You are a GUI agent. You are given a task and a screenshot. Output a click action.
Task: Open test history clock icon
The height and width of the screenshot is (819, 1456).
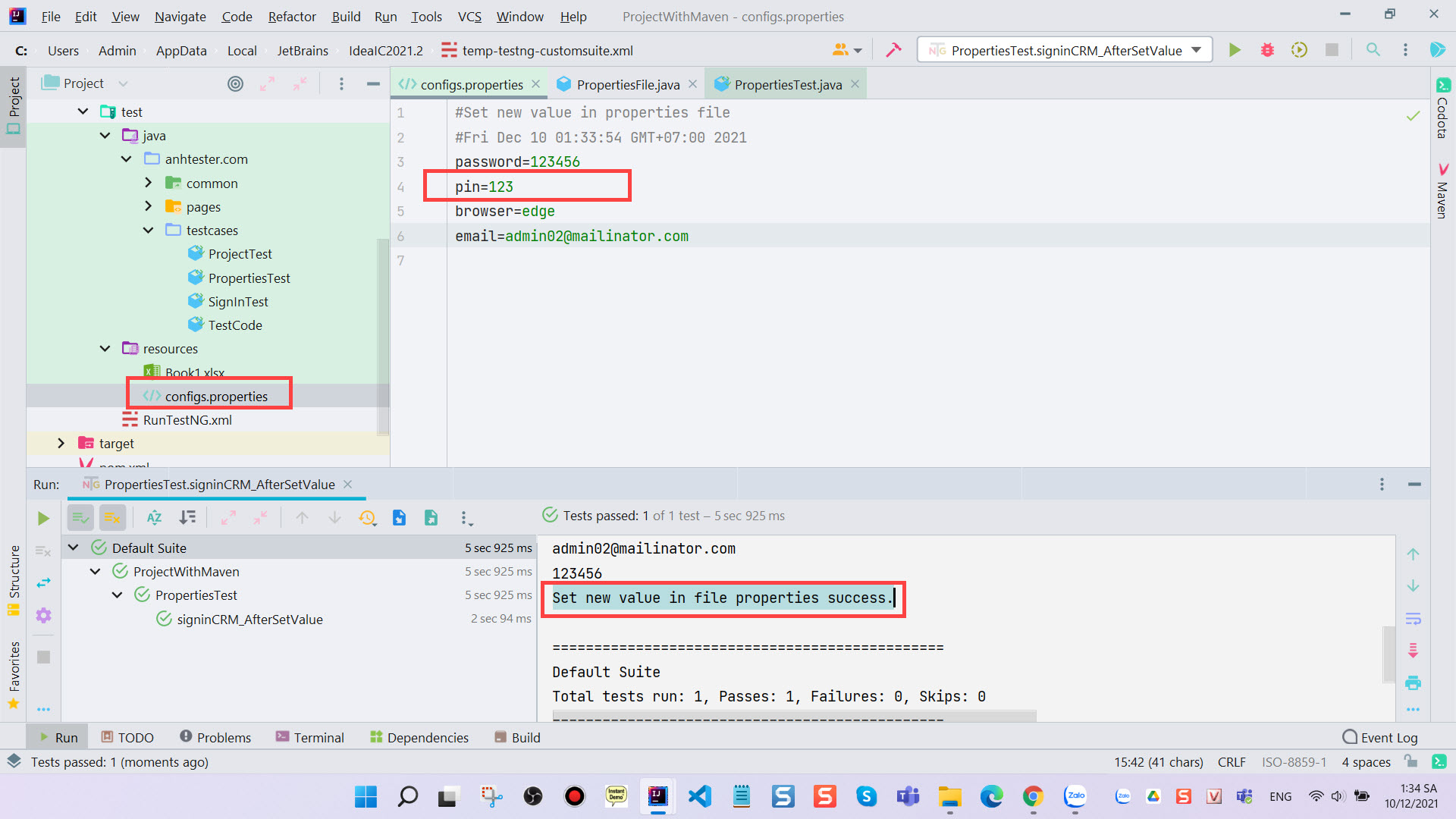pyautogui.click(x=367, y=518)
